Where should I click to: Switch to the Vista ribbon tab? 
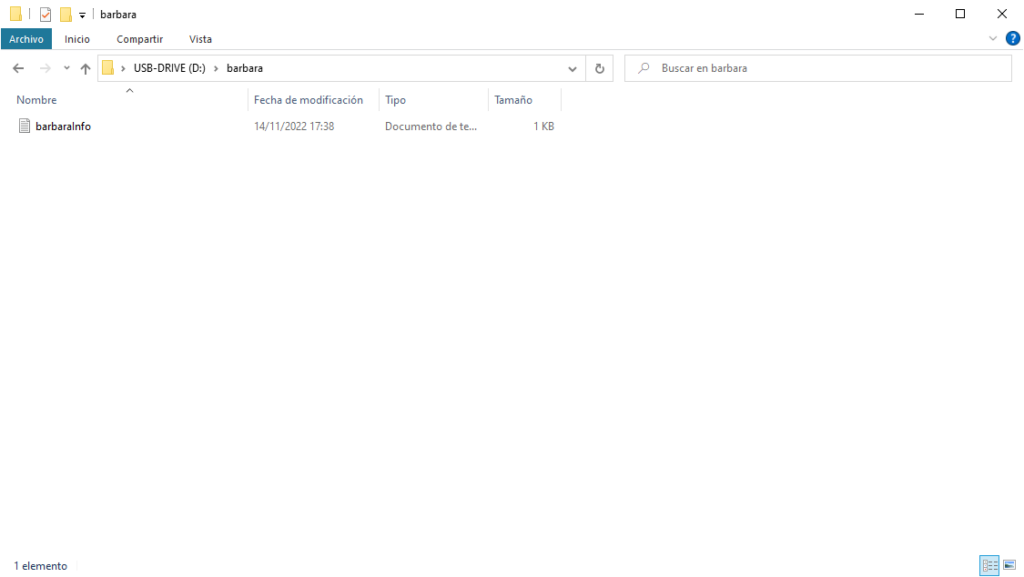pos(200,39)
